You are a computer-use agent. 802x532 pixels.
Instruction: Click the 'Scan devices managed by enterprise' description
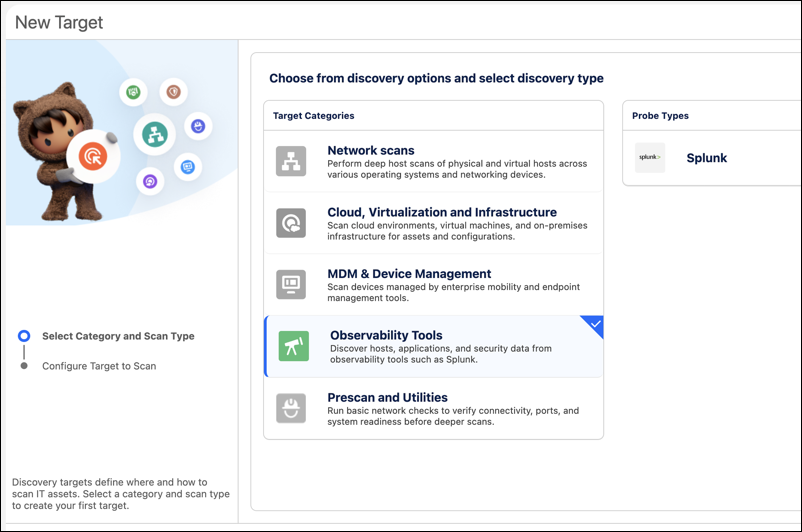pos(454,292)
